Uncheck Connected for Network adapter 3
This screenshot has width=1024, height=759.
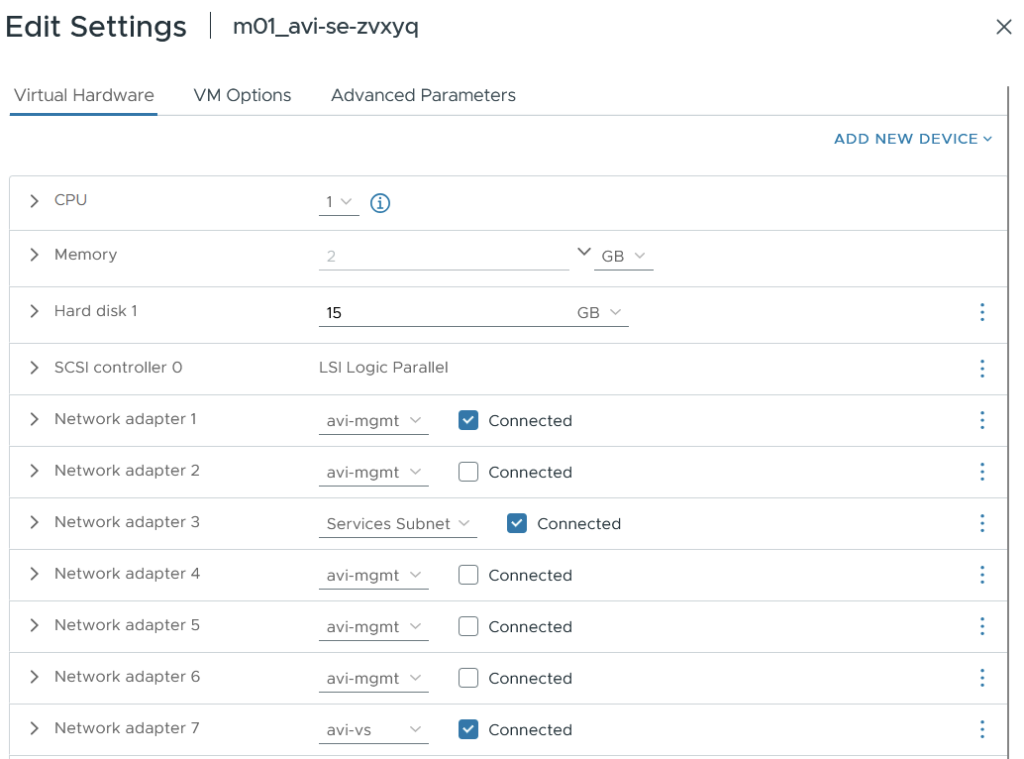point(517,523)
